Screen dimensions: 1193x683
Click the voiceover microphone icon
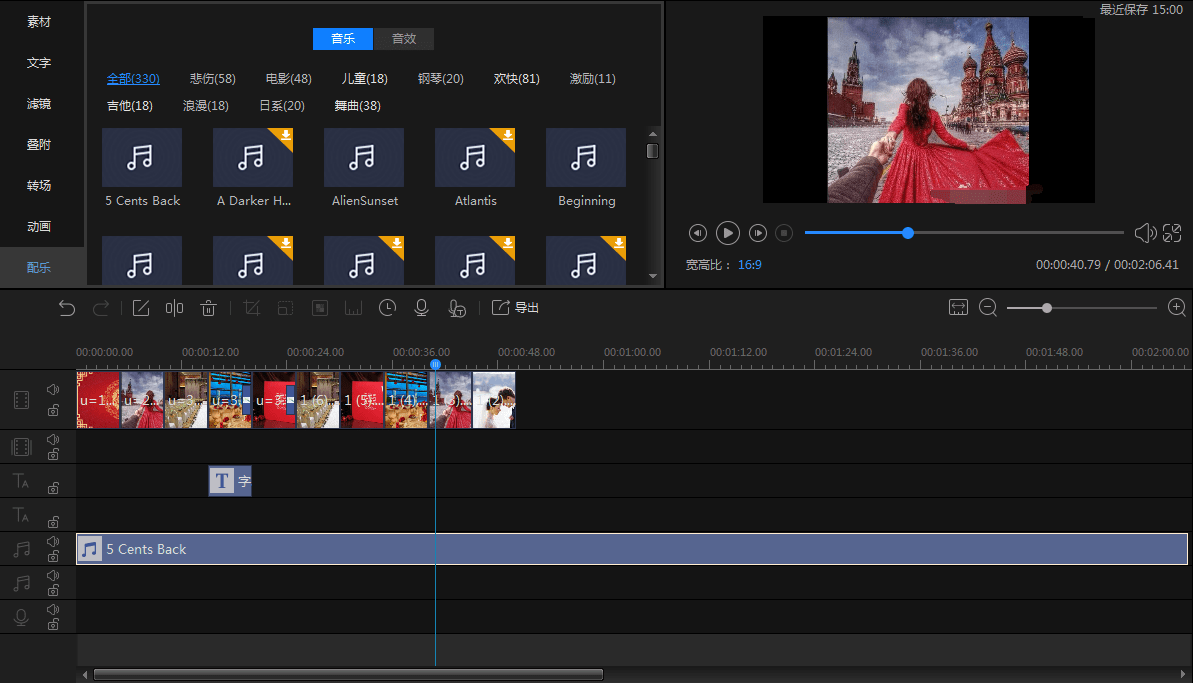point(421,308)
